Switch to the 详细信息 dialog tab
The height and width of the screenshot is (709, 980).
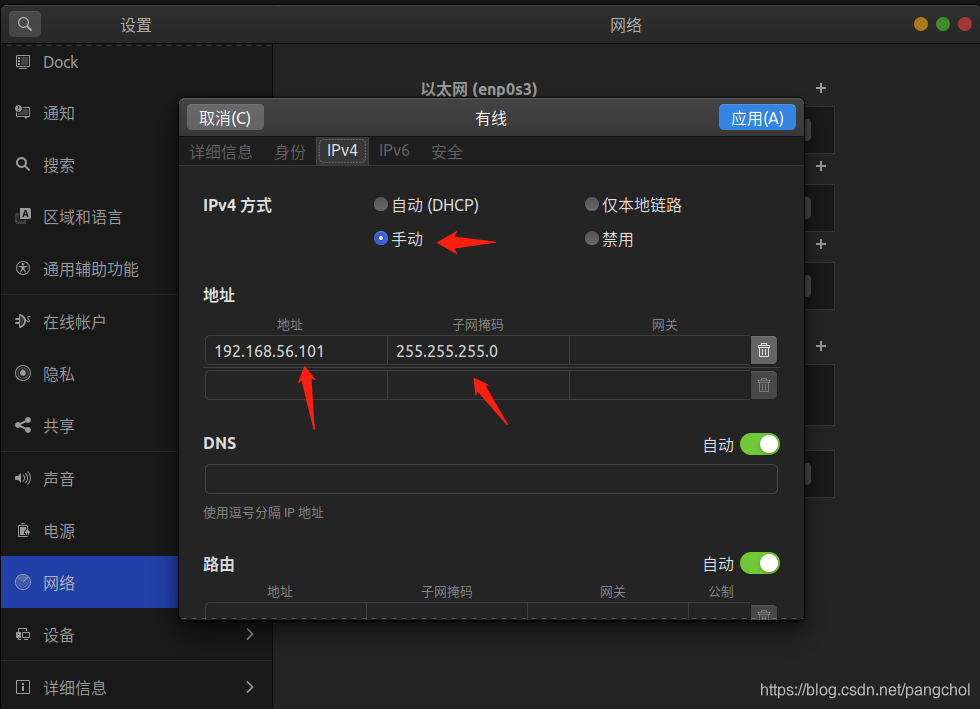[221, 151]
